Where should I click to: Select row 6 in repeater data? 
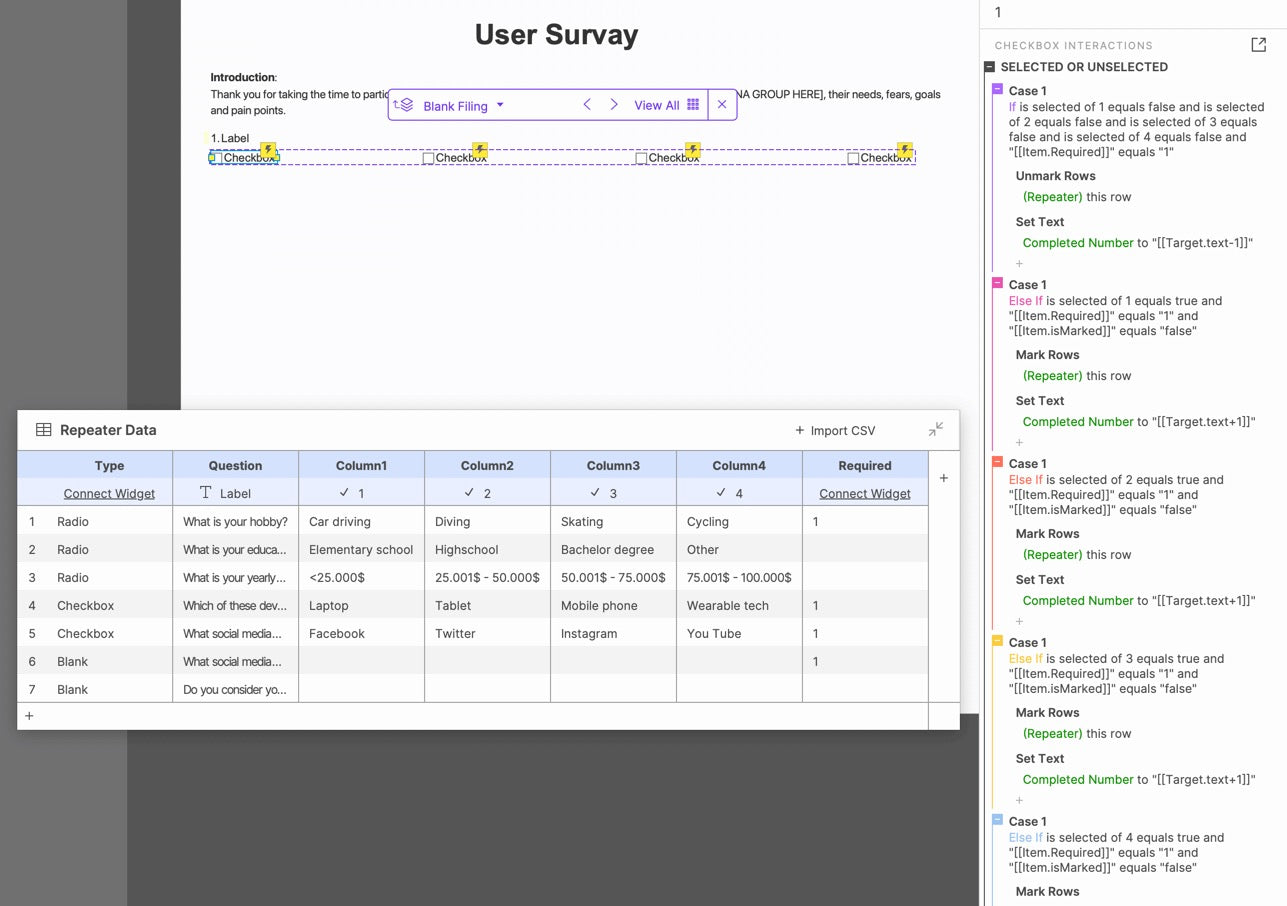pyautogui.click(x=32, y=661)
